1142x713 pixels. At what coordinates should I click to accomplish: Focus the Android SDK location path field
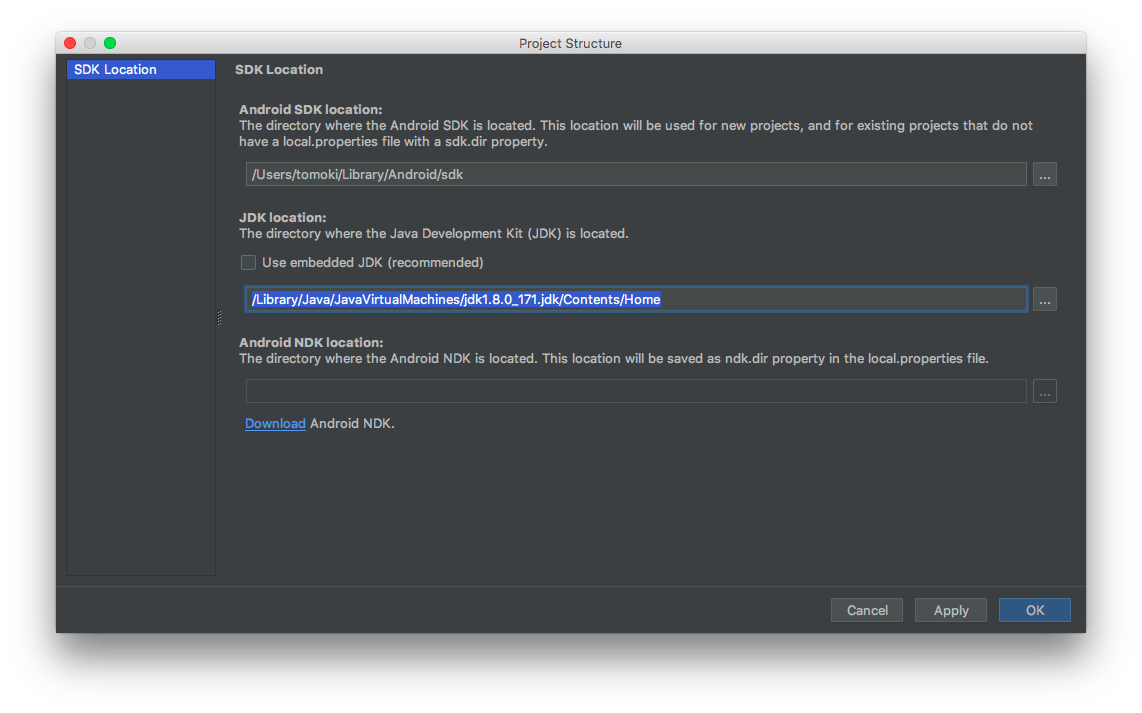(636, 175)
